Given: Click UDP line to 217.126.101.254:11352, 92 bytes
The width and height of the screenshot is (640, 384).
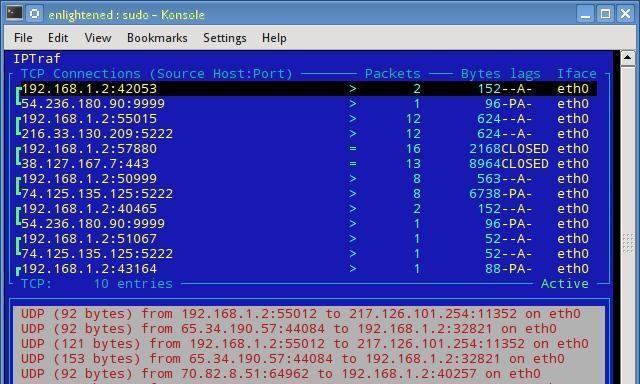Looking at the screenshot, I should [300, 314].
